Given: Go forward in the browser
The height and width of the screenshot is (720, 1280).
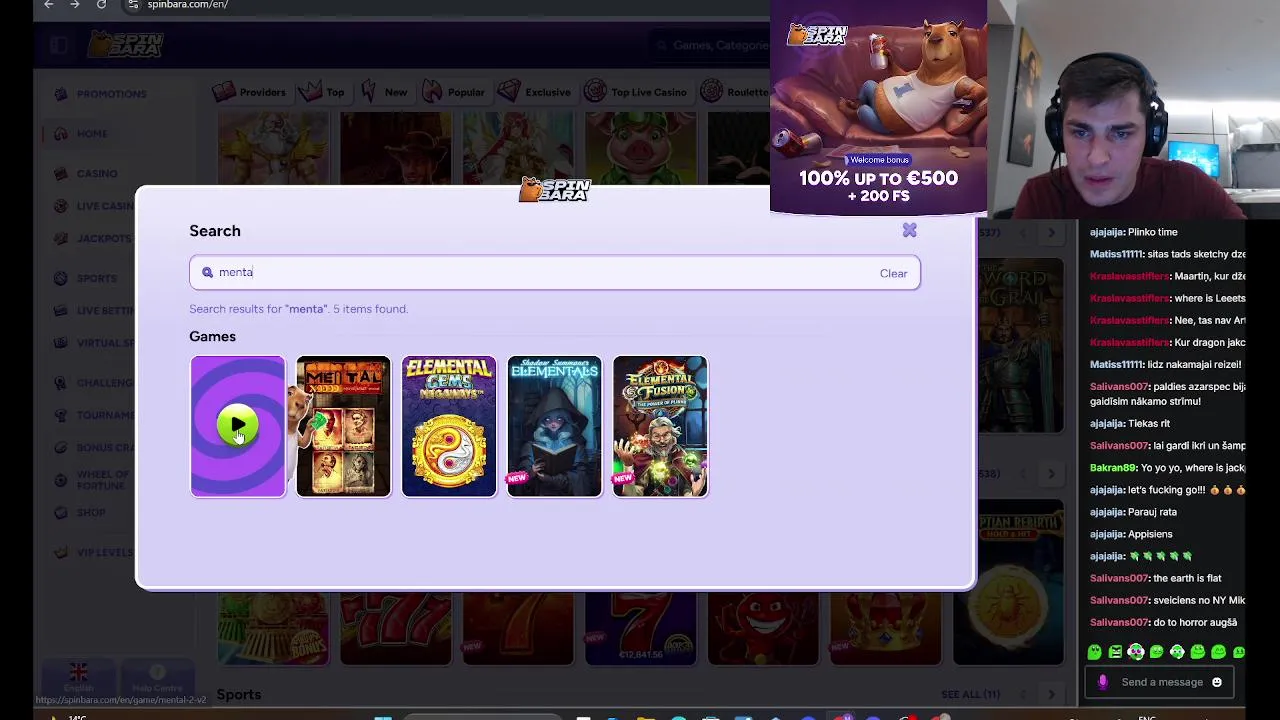Looking at the screenshot, I should 75,5.
